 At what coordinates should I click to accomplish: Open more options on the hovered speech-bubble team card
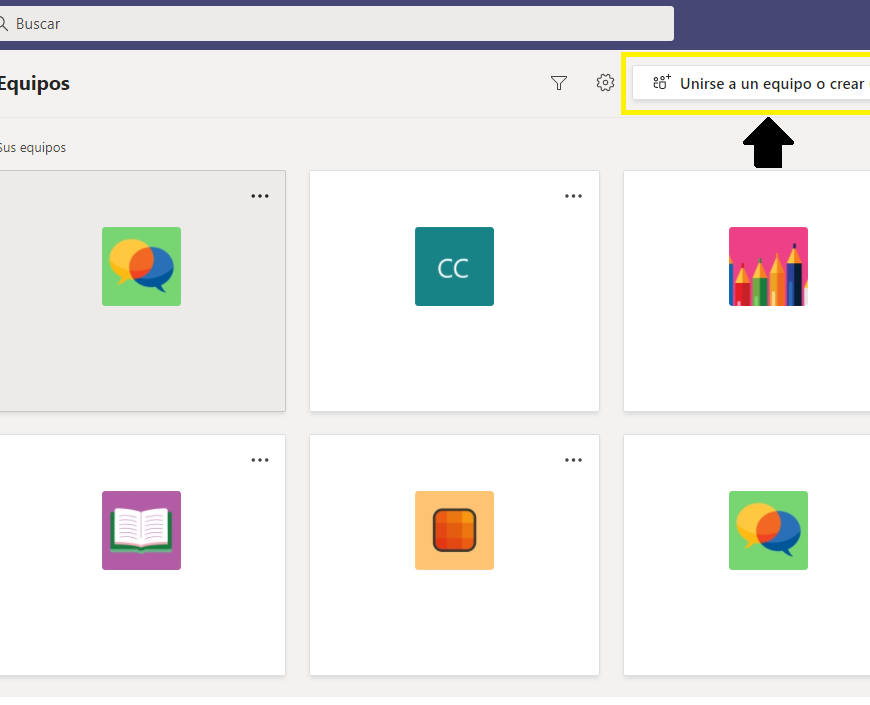[260, 196]
